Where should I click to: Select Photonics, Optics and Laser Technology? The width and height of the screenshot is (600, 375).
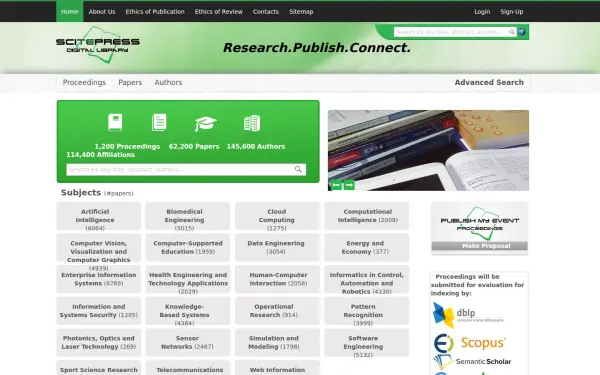coord(99,343)
